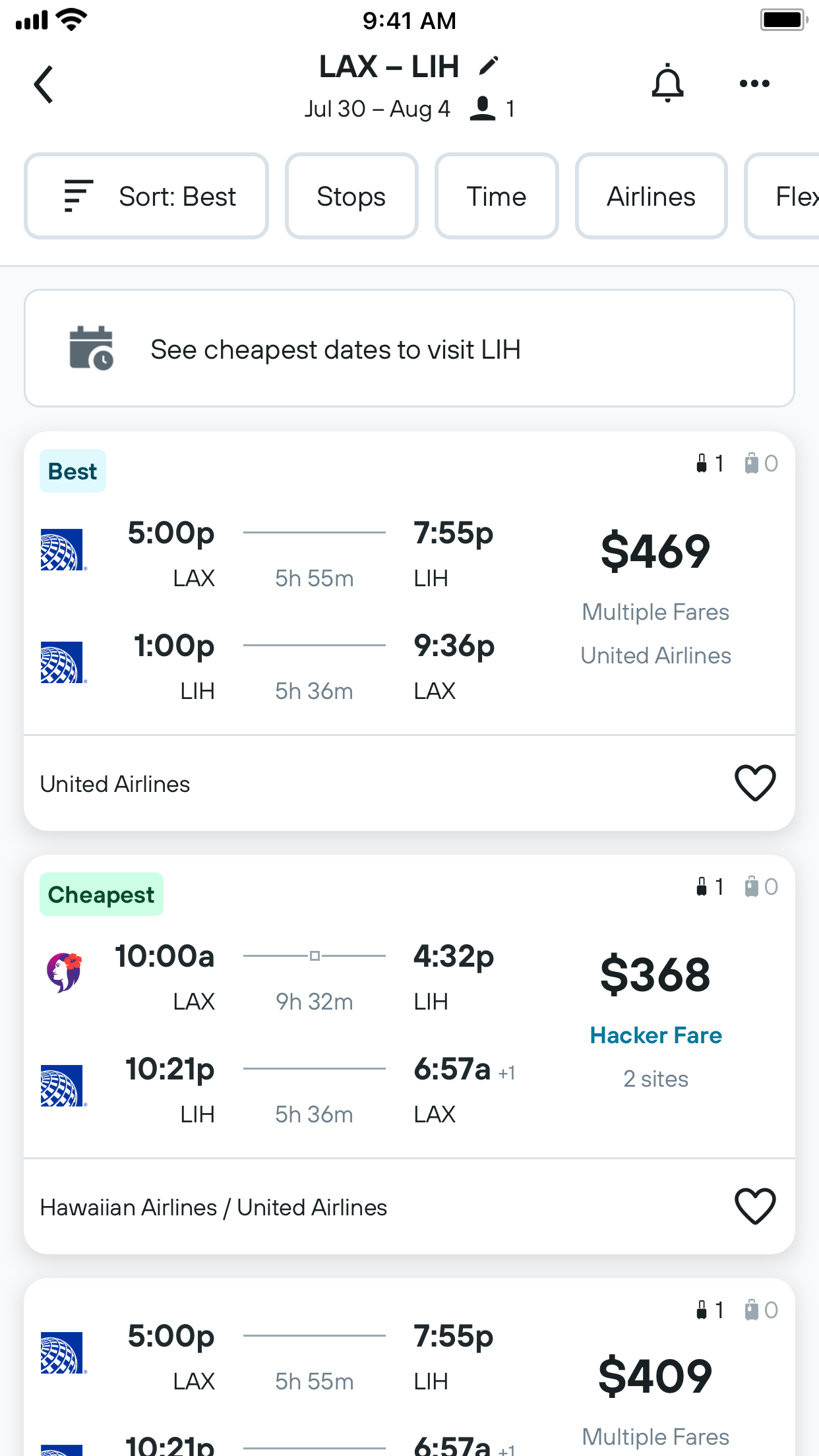This screenshot has height=1456, width=819.
Task: Tap See cheapest dates to visit LIH
Action: point(336,349)
